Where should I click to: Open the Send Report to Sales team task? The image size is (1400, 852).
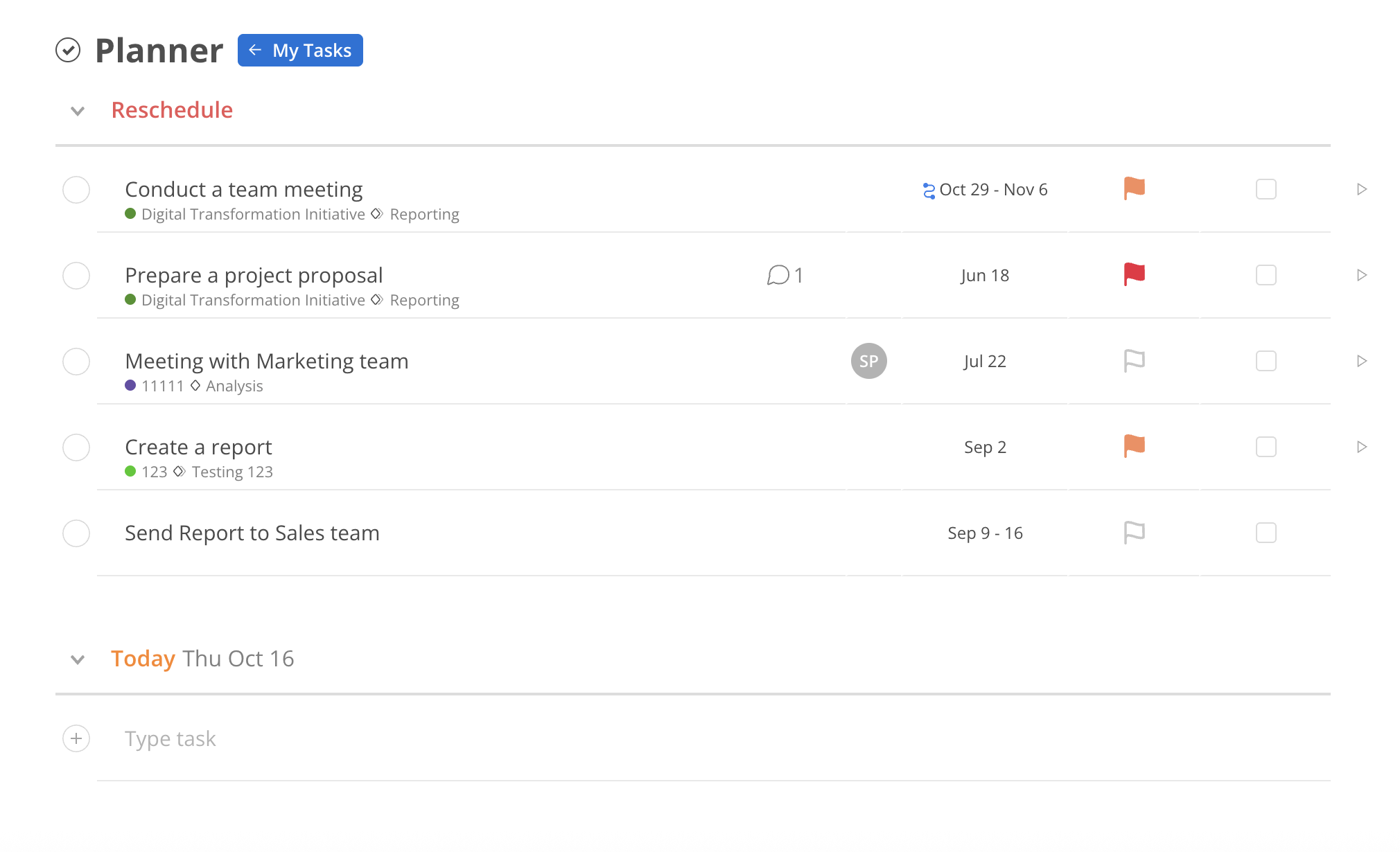coord(252,533)
